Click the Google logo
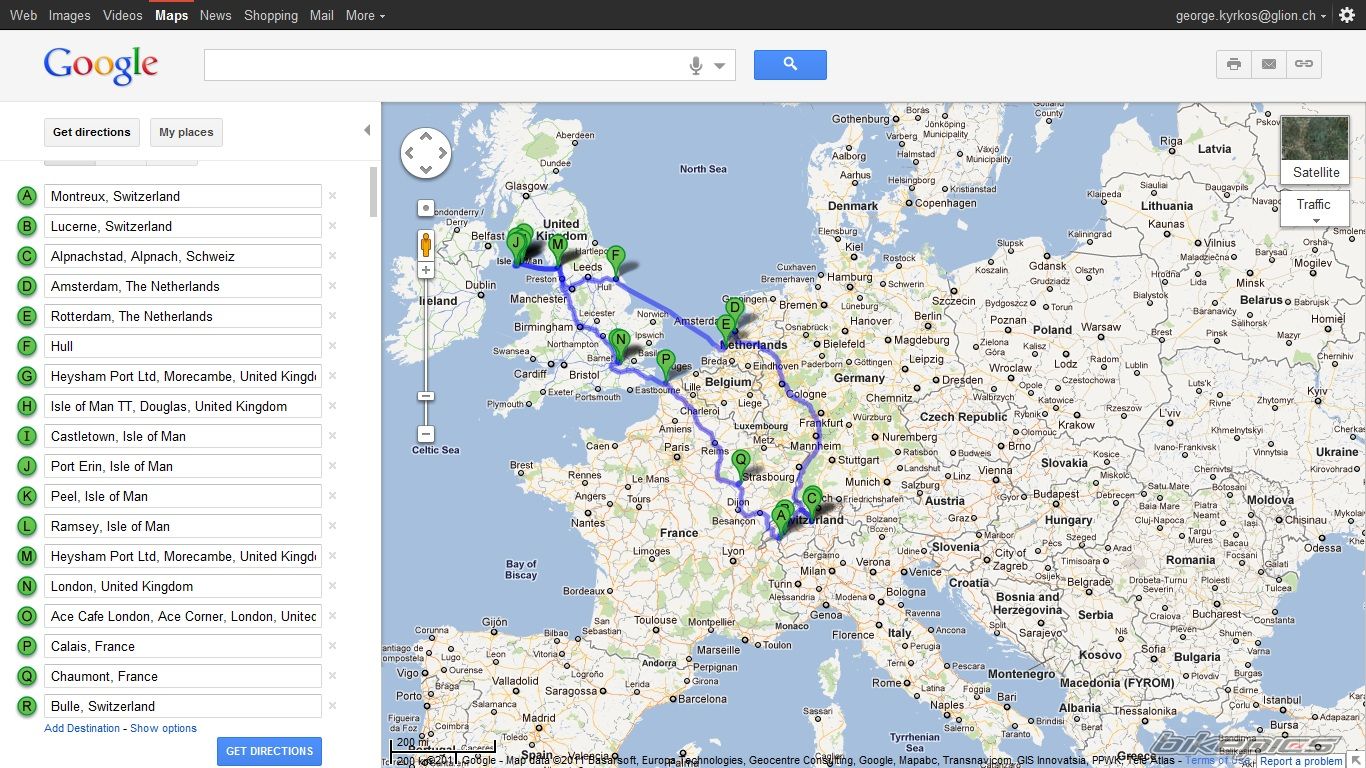The image size is (1366, 768). click(x=101, y=66)
